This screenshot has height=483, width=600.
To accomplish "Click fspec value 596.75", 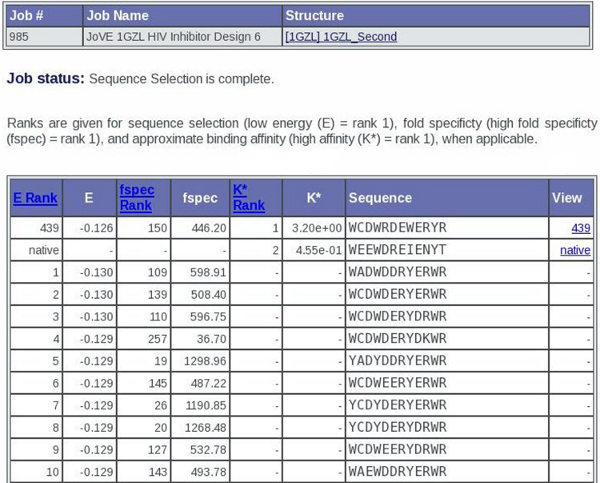I will [x=208, y=317].
